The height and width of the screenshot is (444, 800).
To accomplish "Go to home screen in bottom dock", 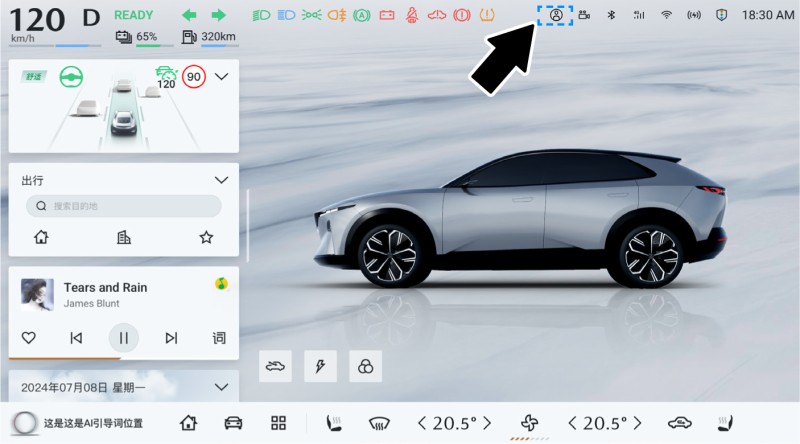I will [188, 423].
